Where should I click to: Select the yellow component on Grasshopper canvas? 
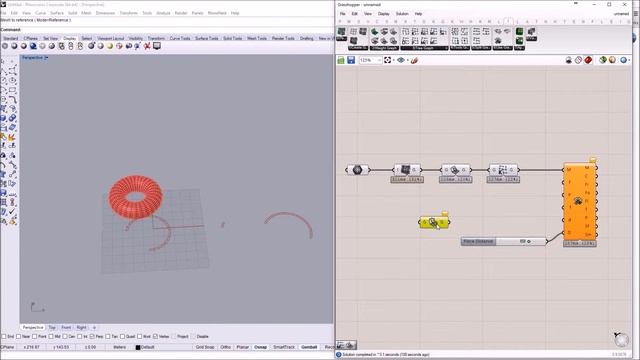click(434, 222)
